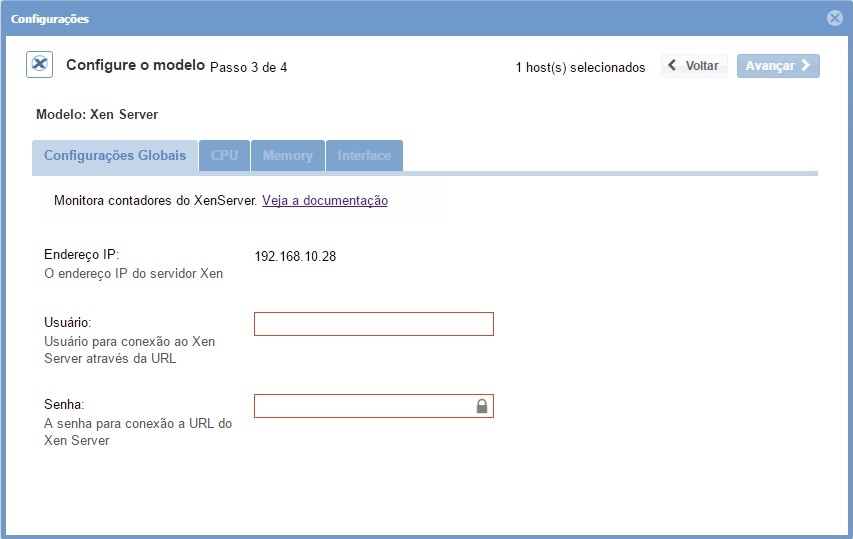
Task: Select the Configurações Globais tab
Action: click(x=115, y=156)
